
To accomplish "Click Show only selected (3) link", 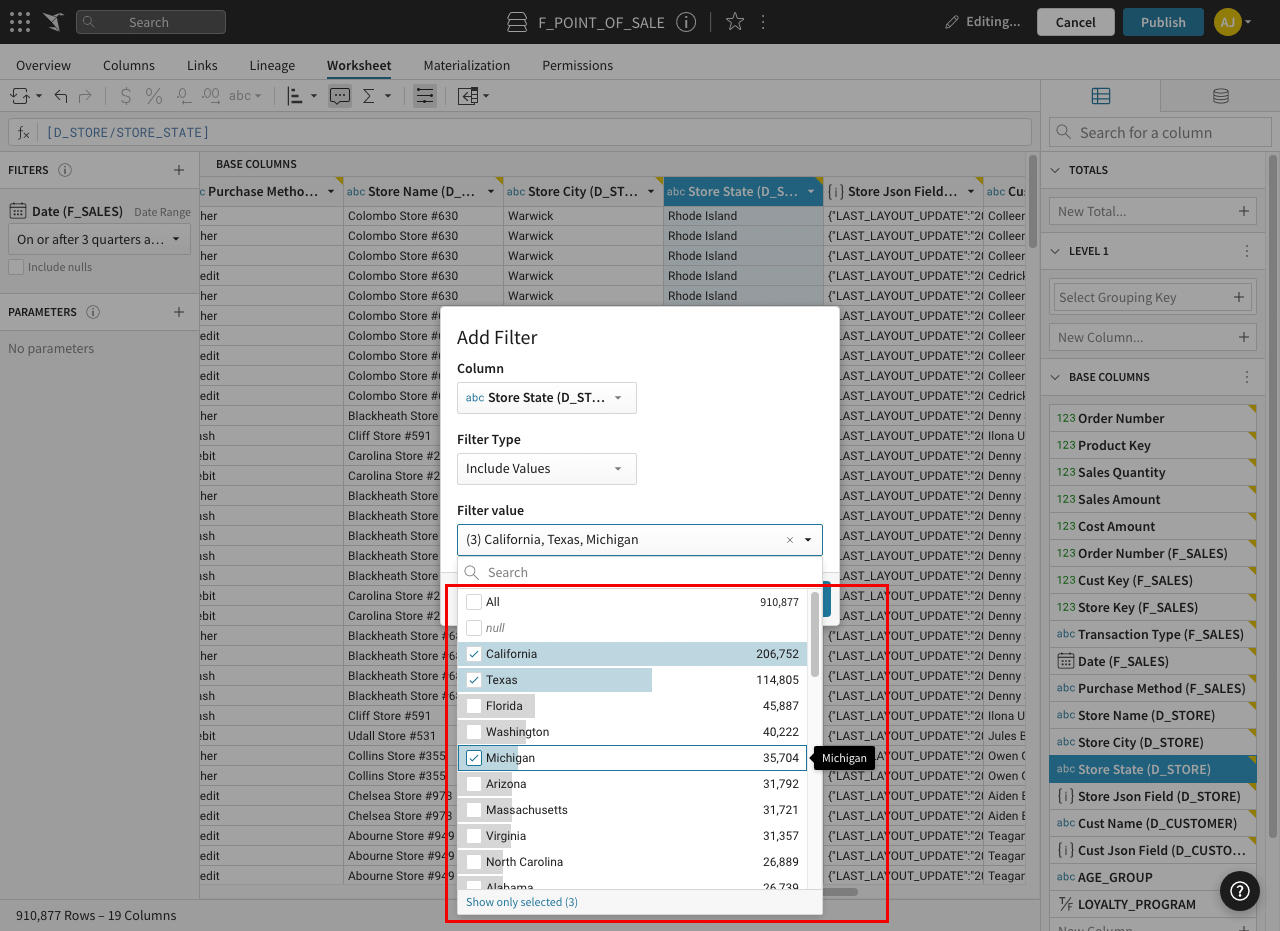I will click(521, 902).
